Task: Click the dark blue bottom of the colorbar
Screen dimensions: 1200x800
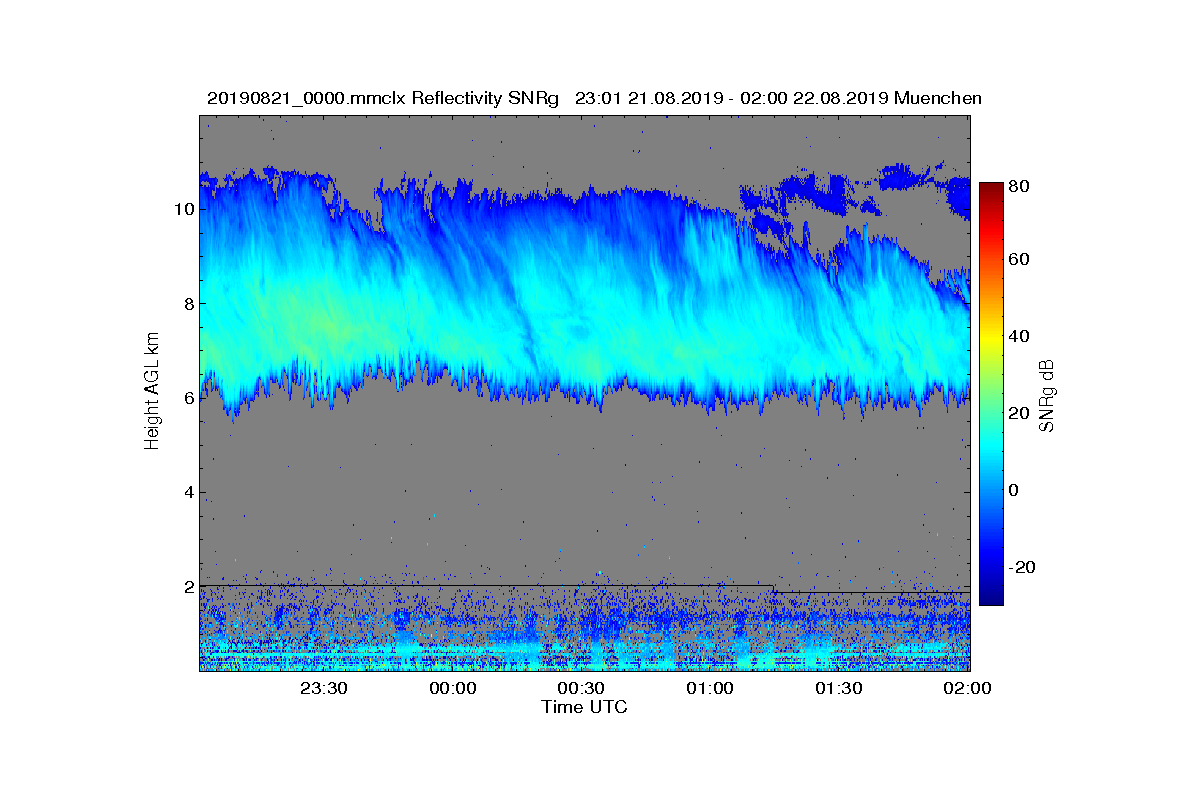Action: point(991,597)
